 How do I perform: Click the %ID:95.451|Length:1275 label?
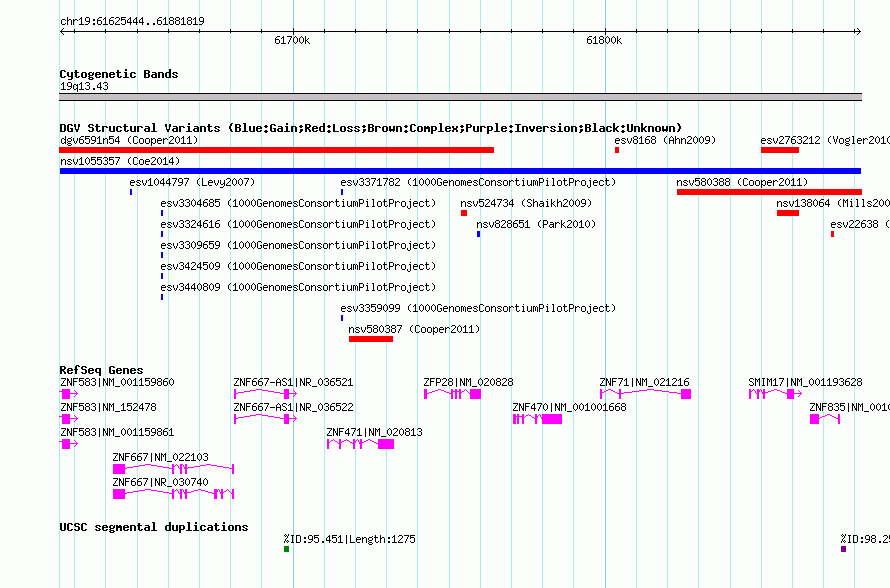pyautogui.click(x=350, y=539)
